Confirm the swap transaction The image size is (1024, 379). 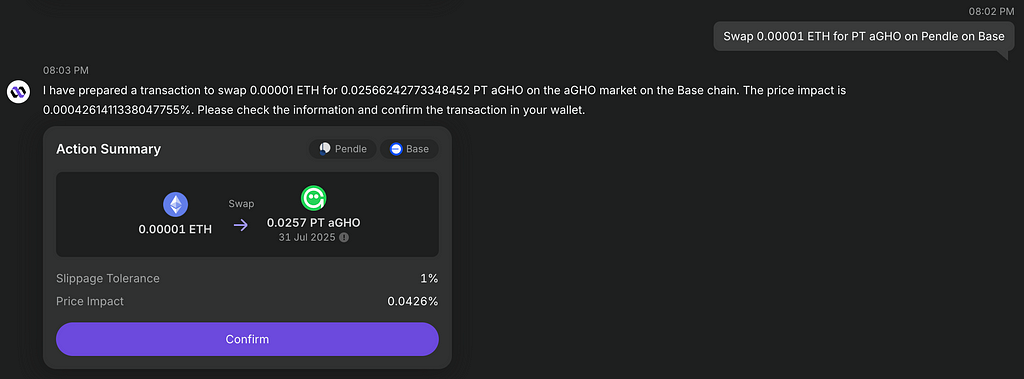coord(247,339)
